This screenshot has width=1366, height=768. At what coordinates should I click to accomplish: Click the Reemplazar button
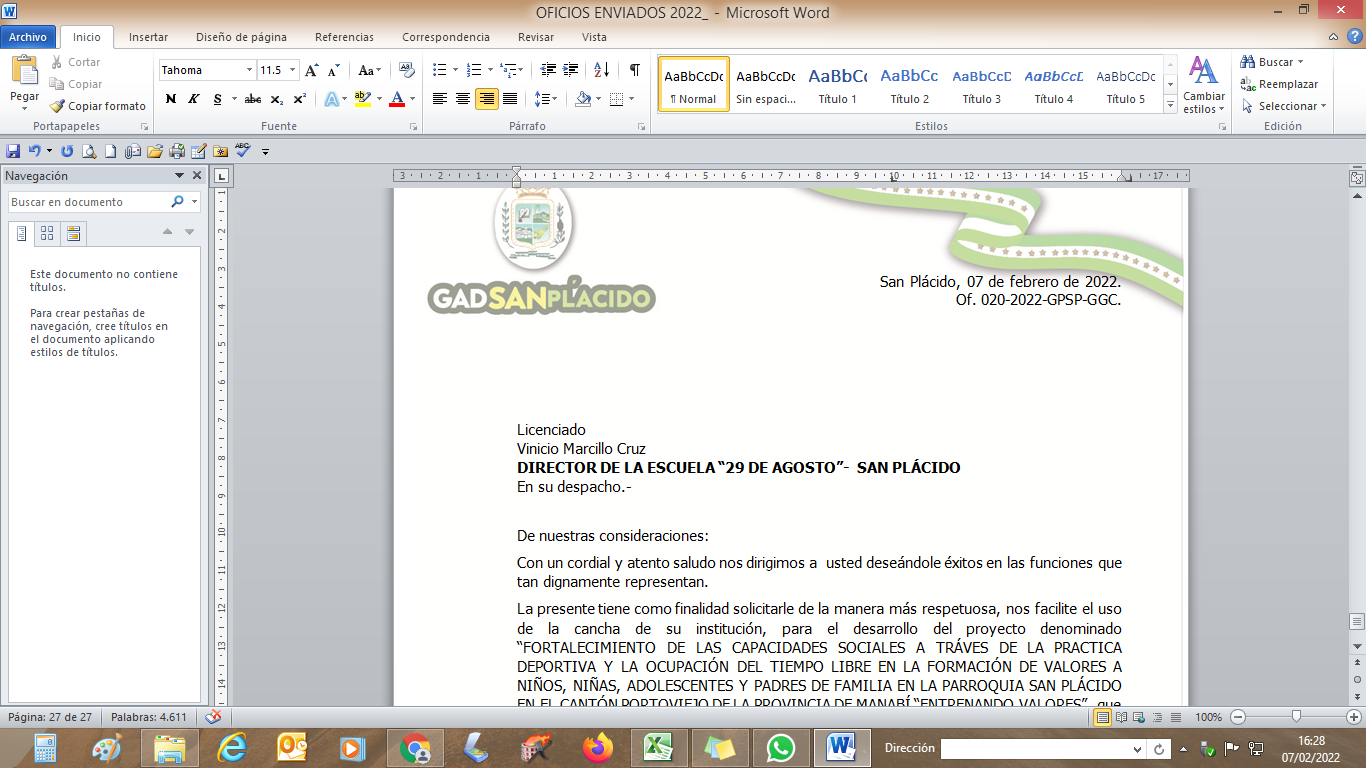[1279, 84]
